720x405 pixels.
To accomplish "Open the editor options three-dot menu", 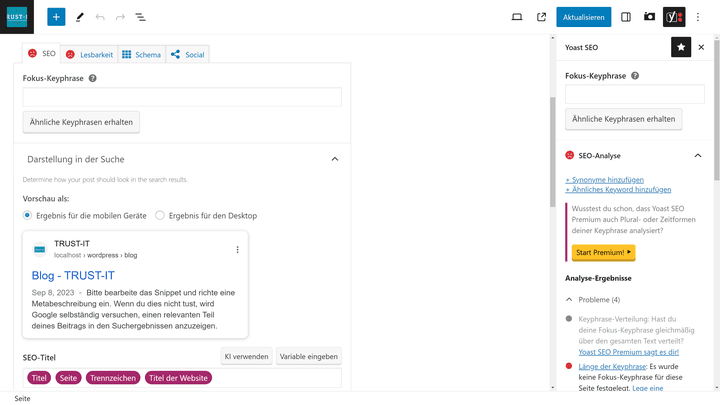I will click(698, 17).
